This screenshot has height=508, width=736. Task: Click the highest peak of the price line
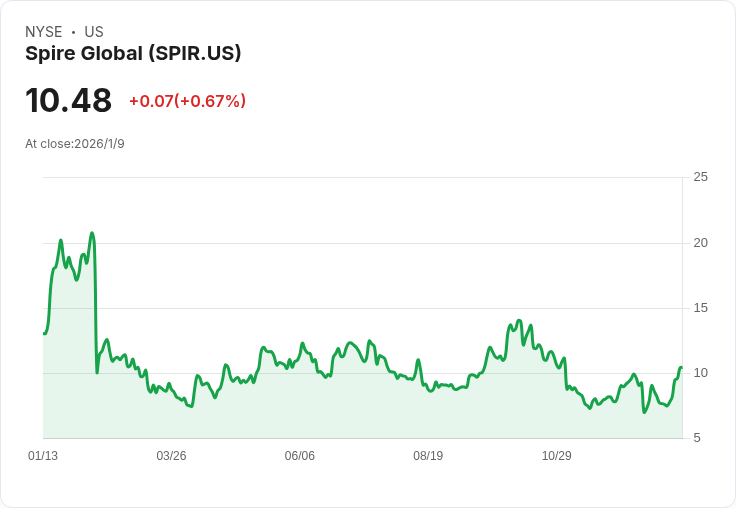pos(92,233)
